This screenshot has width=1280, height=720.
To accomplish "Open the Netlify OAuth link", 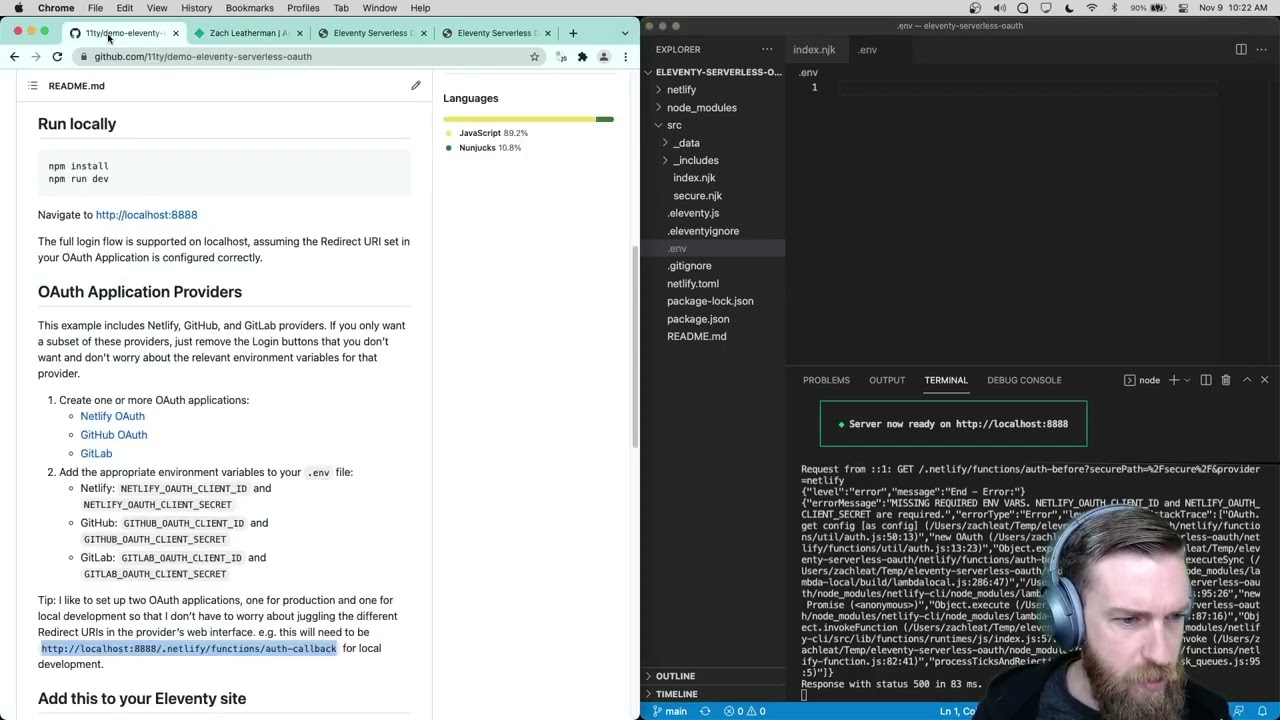I will 112,416.
